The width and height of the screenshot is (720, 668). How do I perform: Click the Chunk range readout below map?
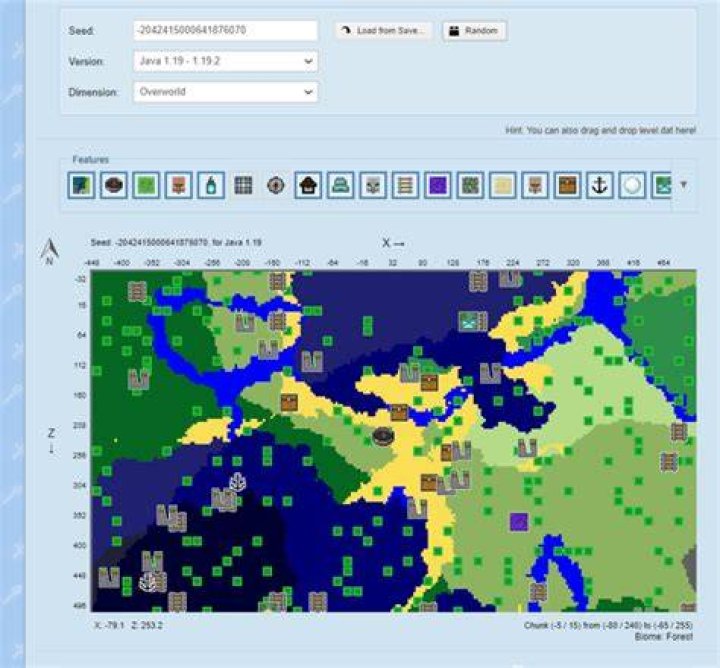click(608, 625)
